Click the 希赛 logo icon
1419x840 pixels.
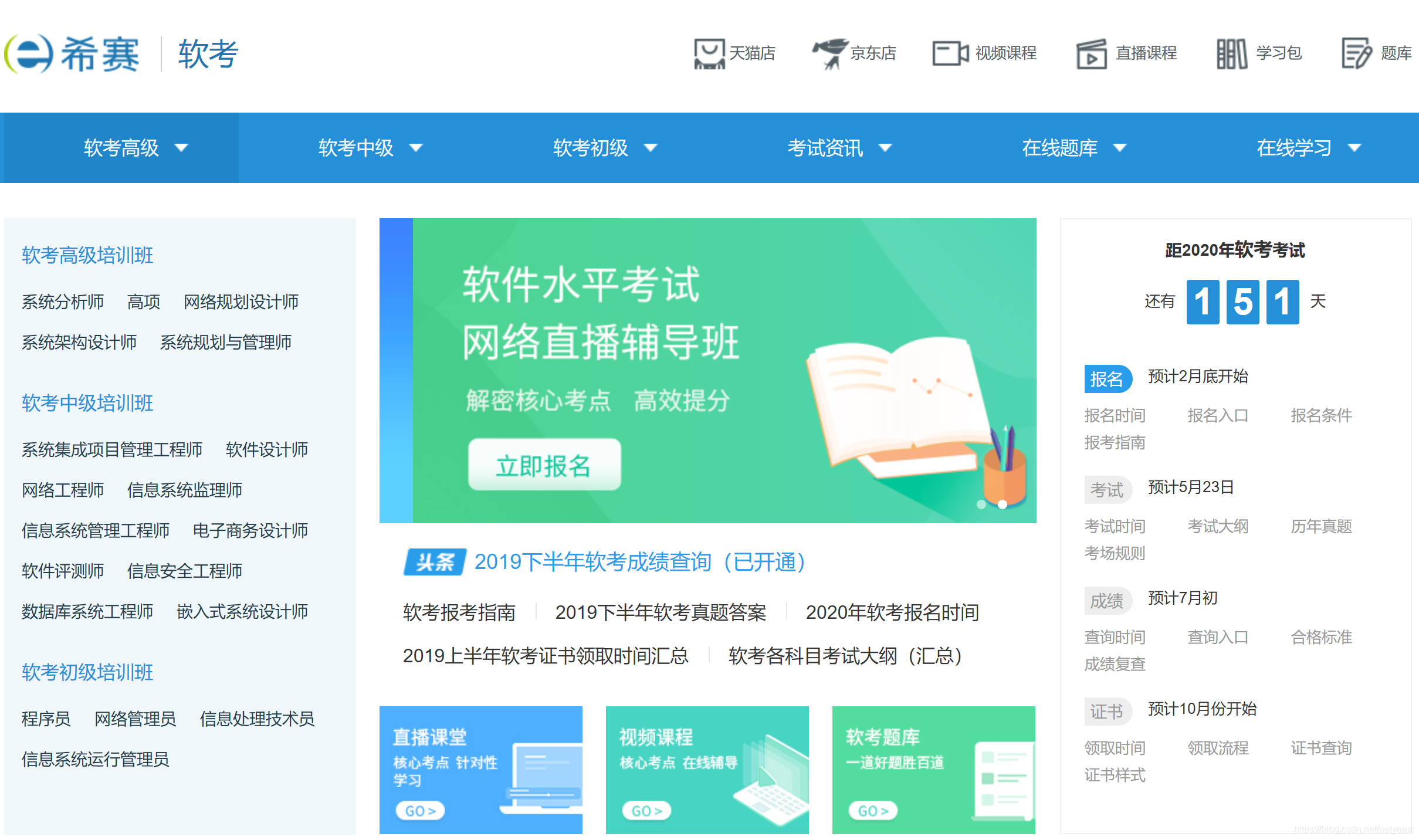point(29,54)
